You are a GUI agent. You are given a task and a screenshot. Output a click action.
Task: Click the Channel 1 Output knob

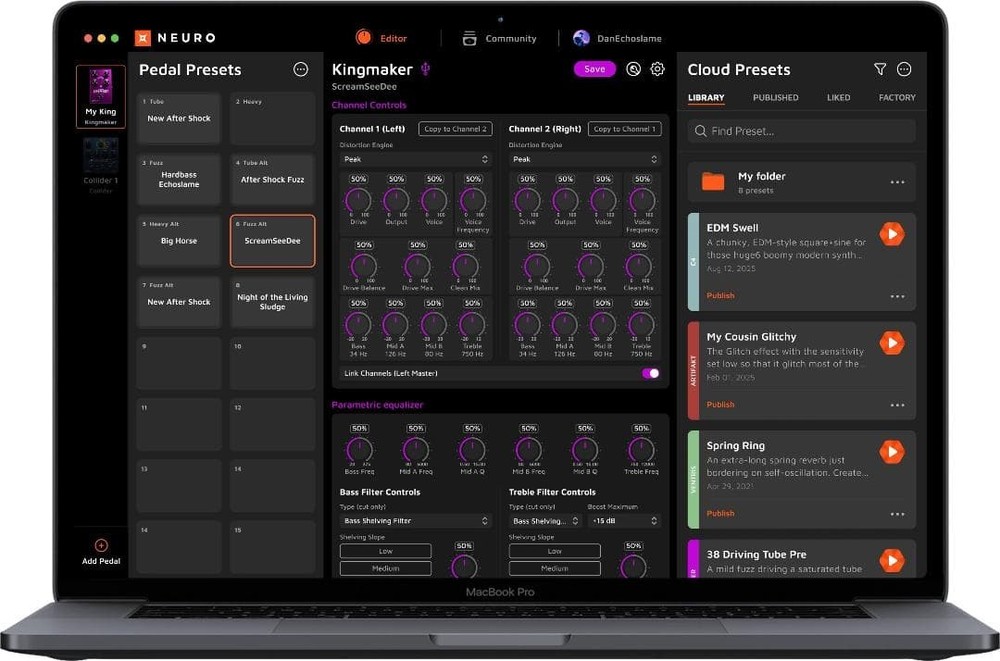[396, 200]
